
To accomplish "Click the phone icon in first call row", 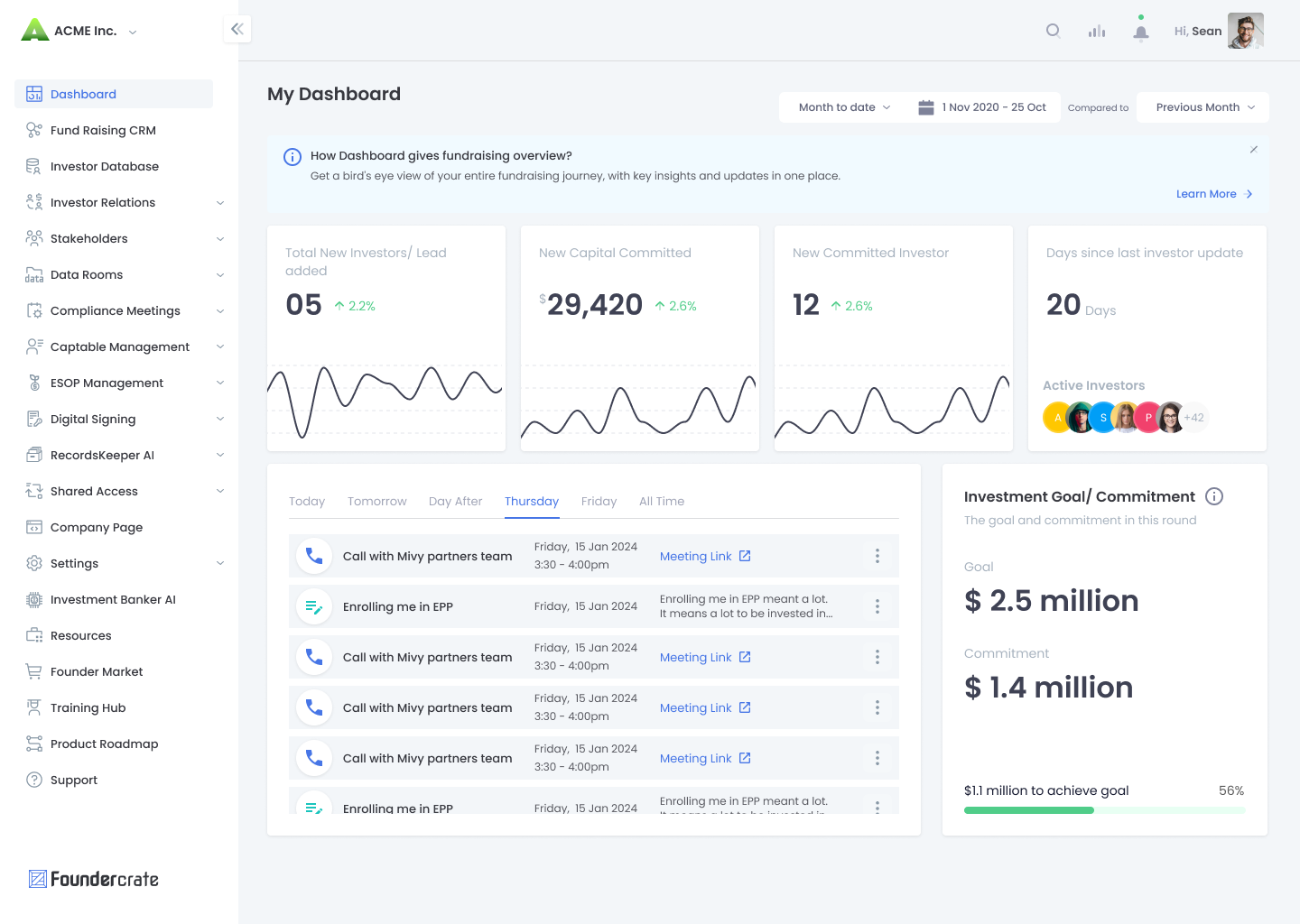I will click(x=314, y=556).
